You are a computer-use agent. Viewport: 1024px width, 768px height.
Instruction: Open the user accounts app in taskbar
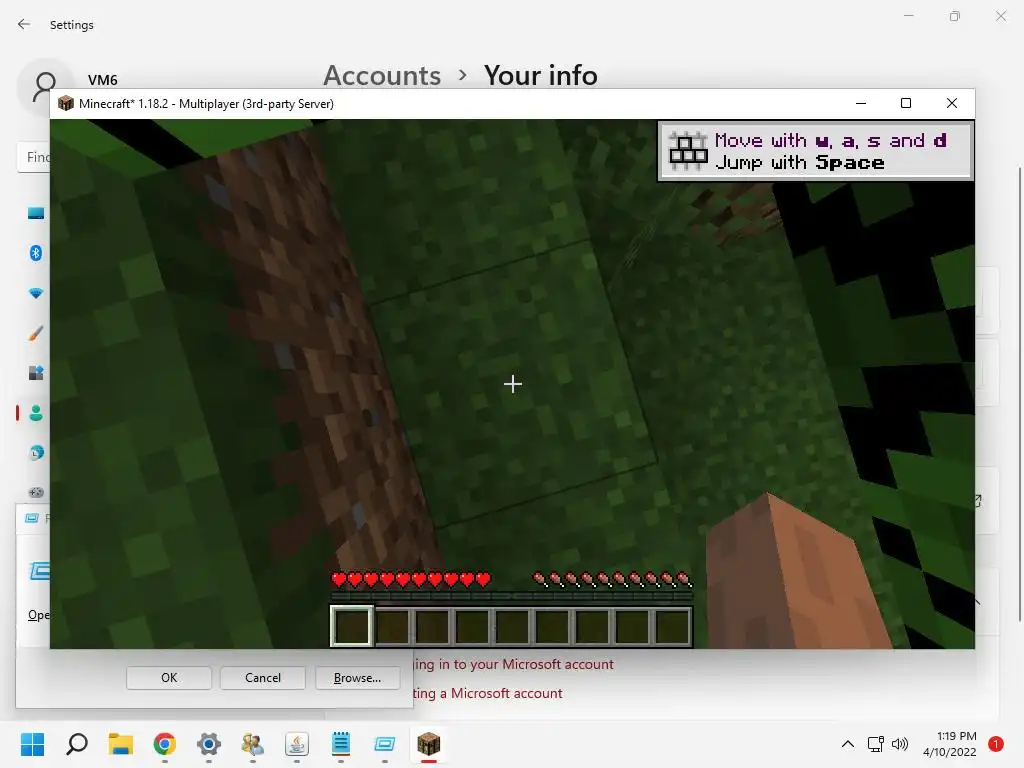(x=253, y=744)
